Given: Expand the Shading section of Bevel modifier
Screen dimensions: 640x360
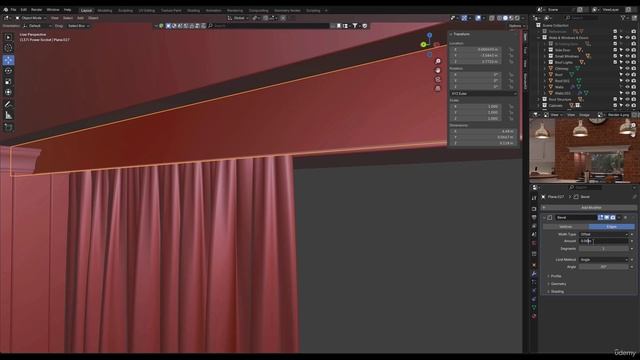Looking at the screenshot, I should (x=556, y=291).
